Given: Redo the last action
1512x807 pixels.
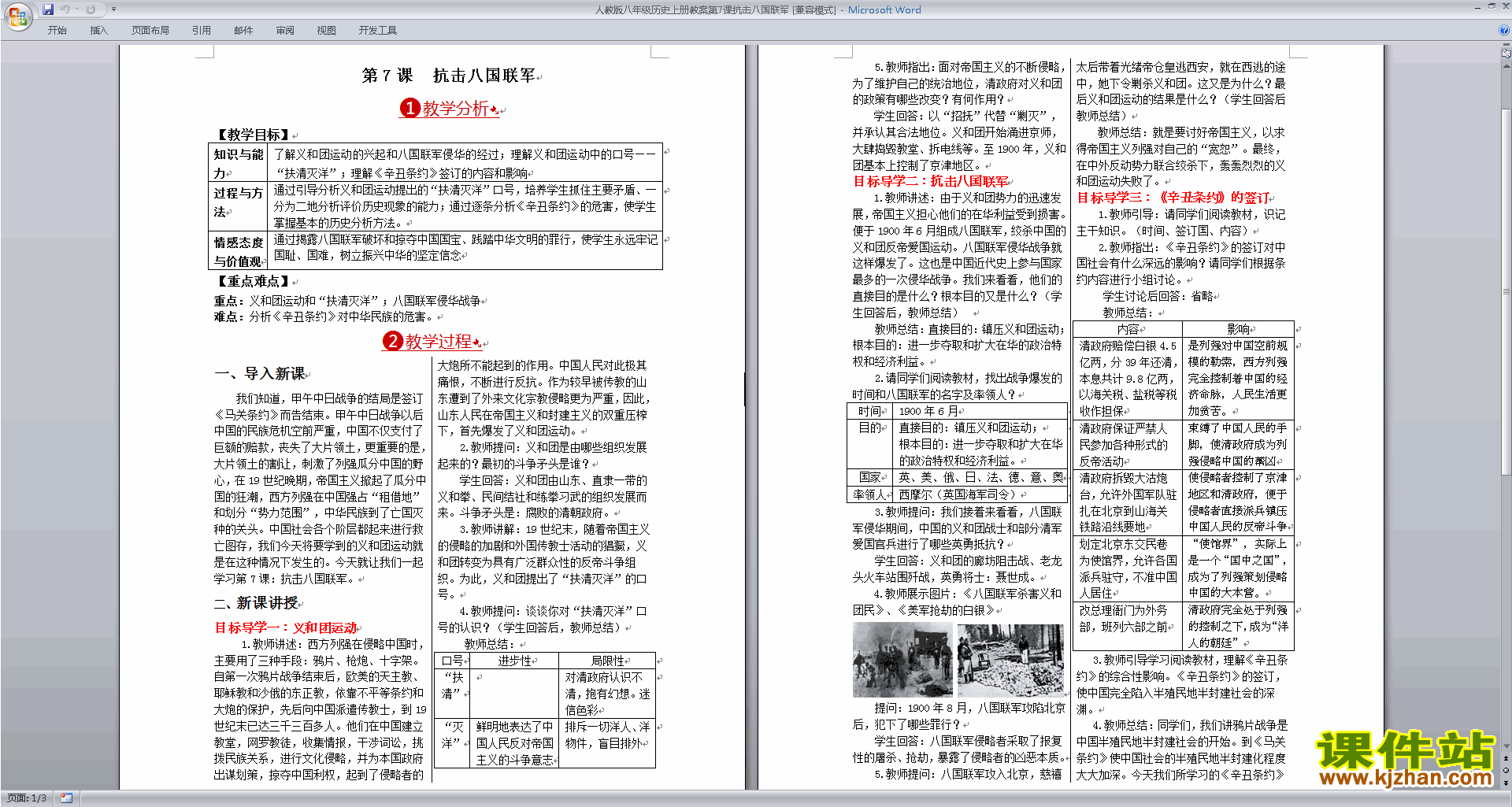Looking at the screenshot, I should [91, 9].
